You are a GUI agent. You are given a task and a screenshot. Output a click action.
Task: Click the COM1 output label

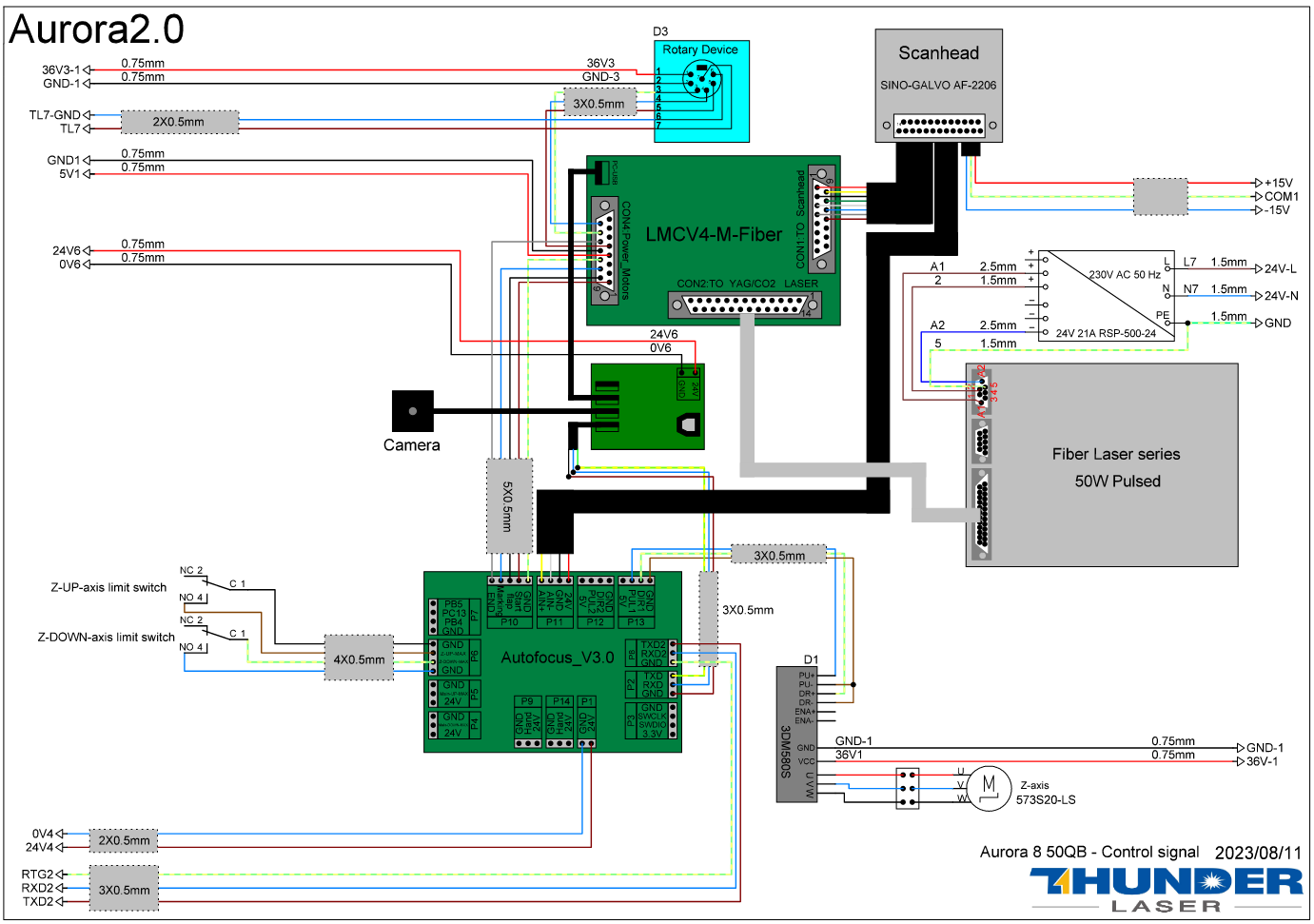[x=1282, y=196]
